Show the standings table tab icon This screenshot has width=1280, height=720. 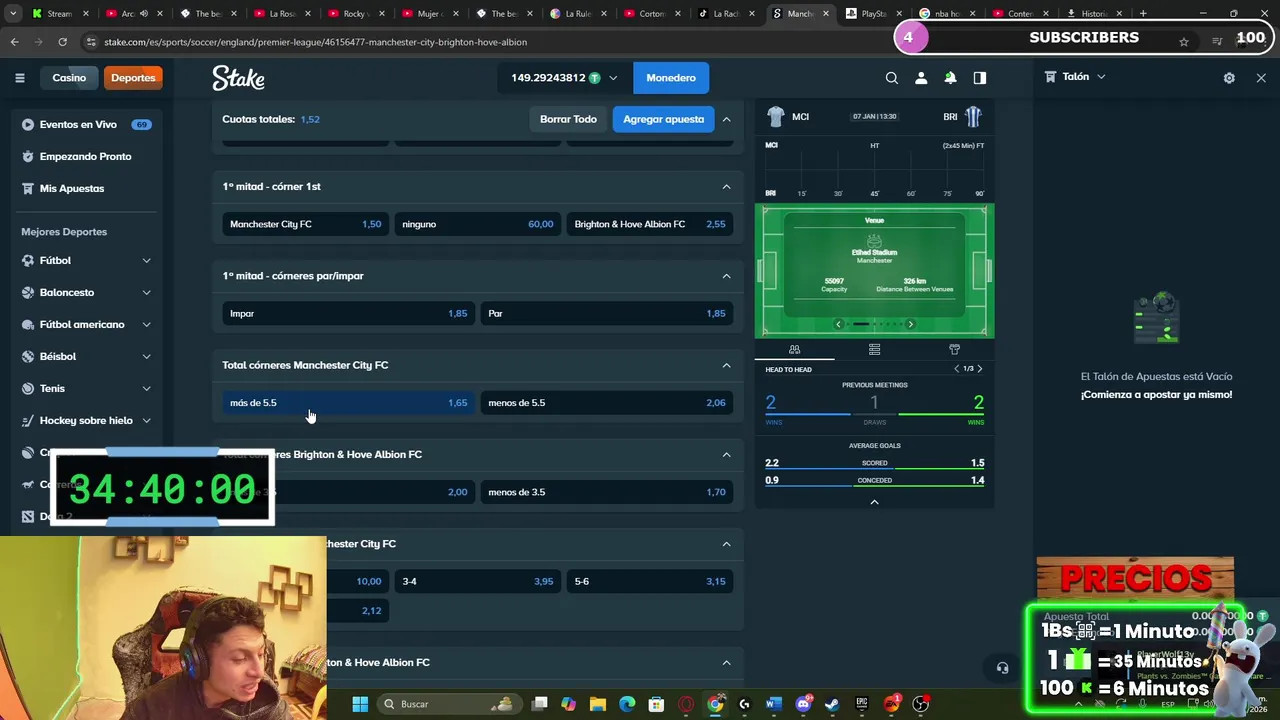pos(874,350)
